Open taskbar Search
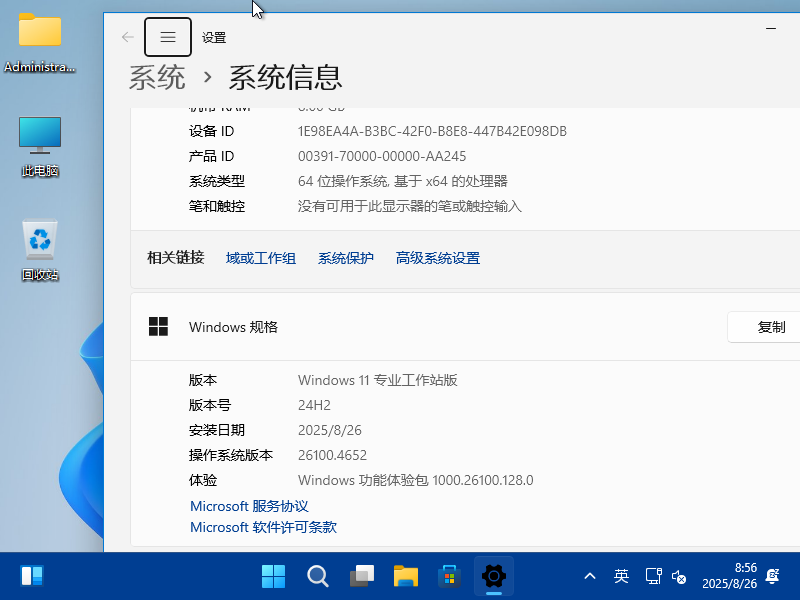Viewport: 800px width, 600px height. [317, 576]
